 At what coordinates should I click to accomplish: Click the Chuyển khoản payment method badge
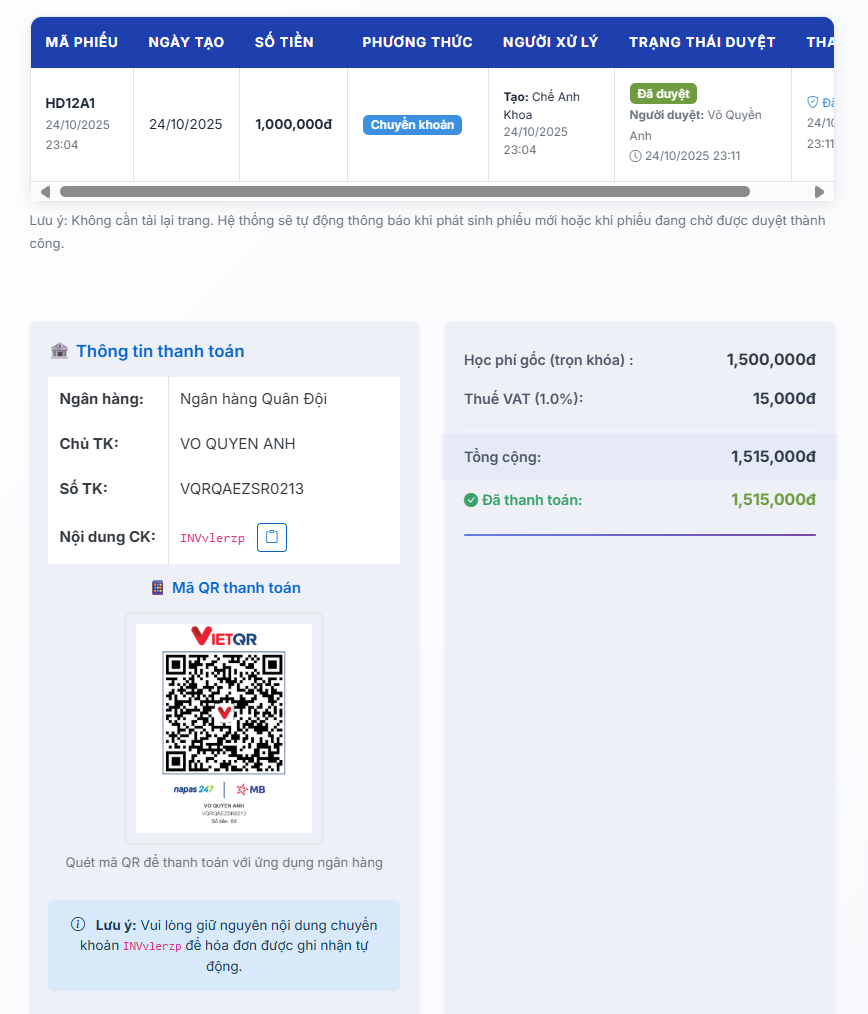pos(412,125)
